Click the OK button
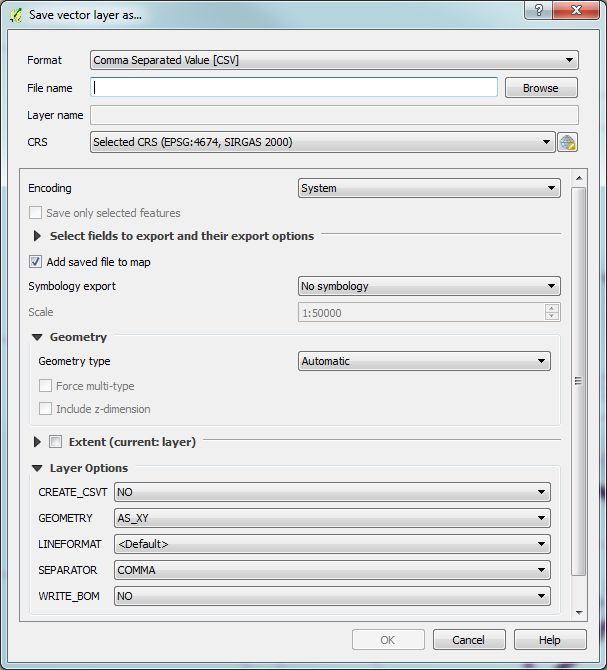This screenshot has width=607, height=670. click(x=388, y=640)
